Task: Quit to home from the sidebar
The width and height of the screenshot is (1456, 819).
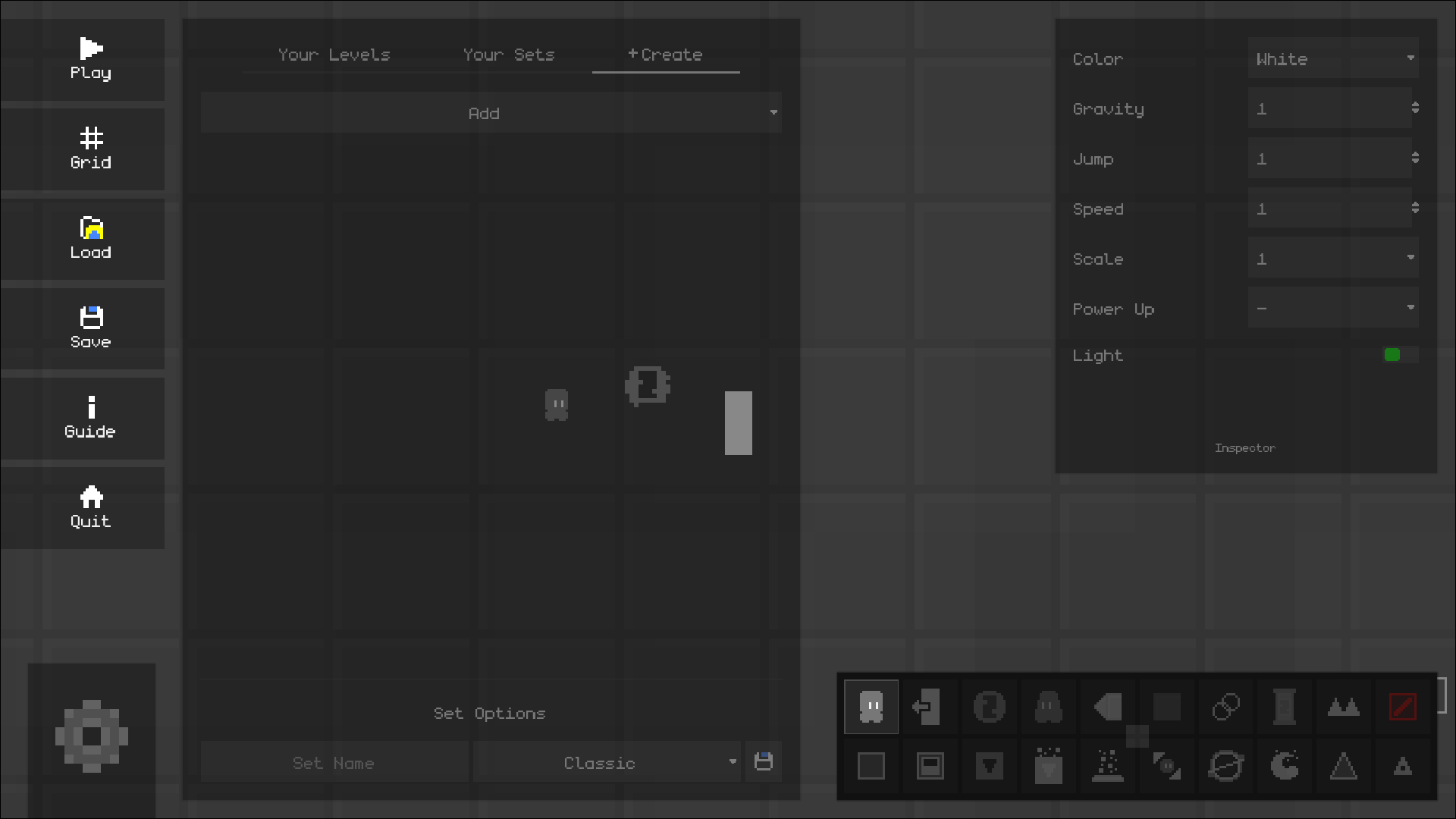Action: [x=83, y=507]
